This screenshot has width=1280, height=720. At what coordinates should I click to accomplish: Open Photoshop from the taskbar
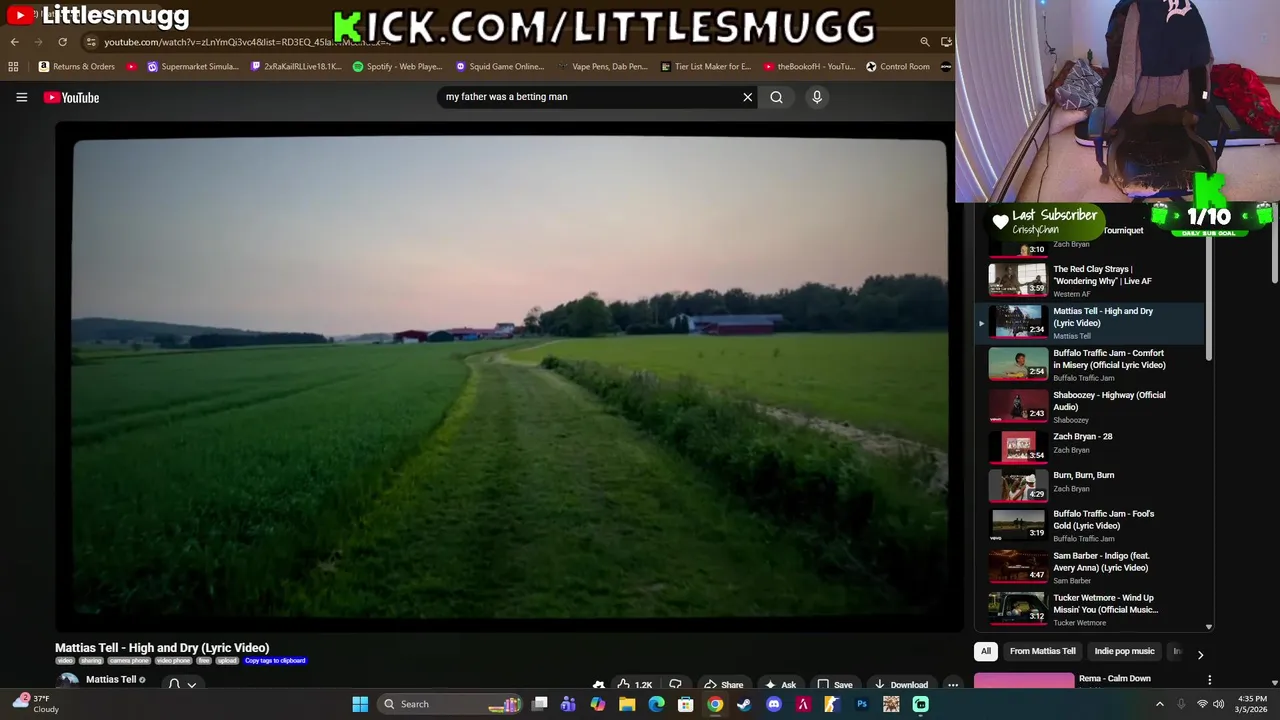pos(861,704)
